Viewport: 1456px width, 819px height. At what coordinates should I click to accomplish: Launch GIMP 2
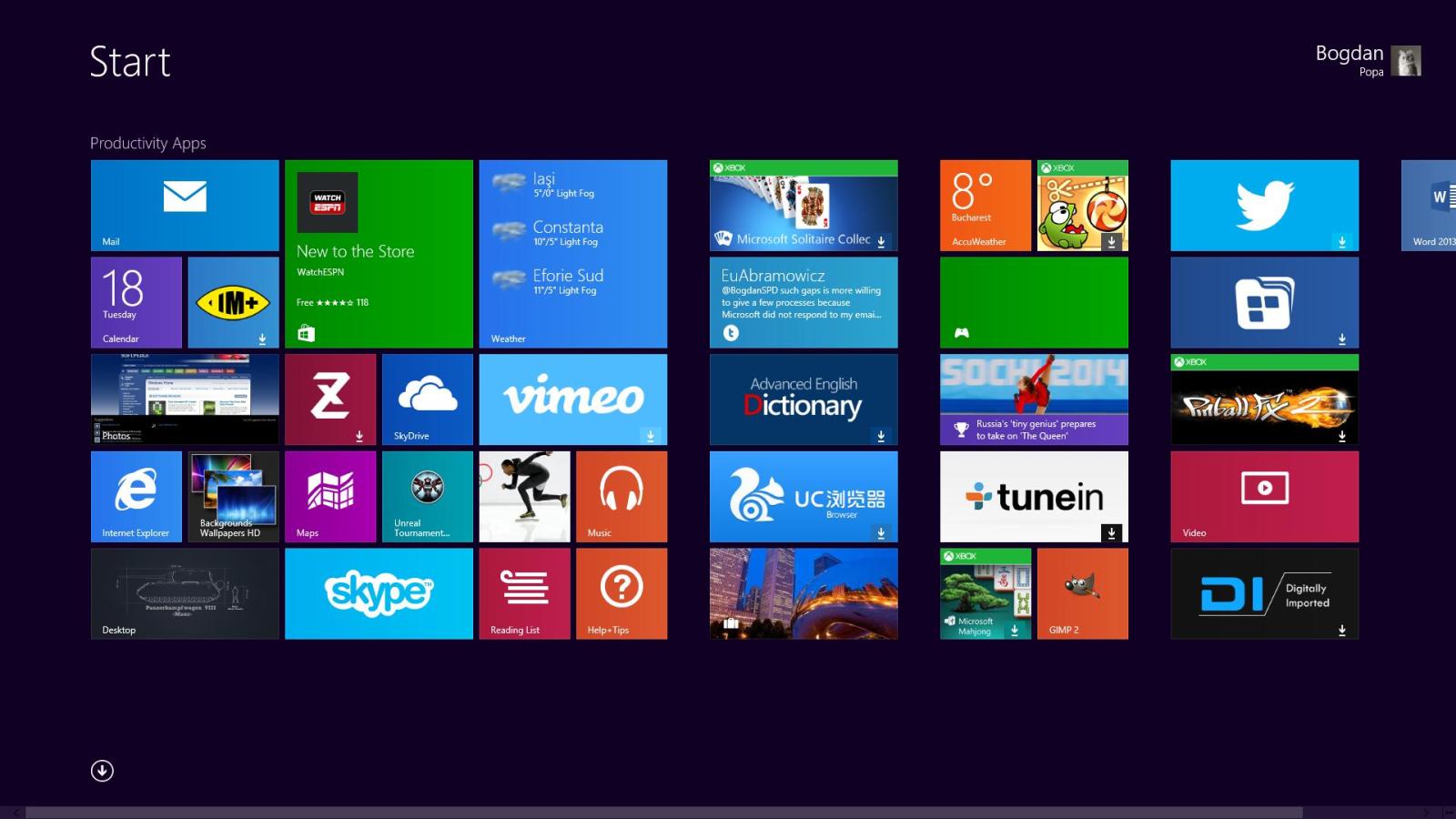point(1082,593)
